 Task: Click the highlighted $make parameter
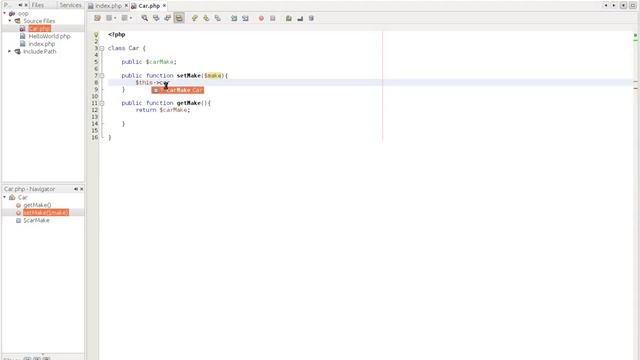click(x=213, y=76)
